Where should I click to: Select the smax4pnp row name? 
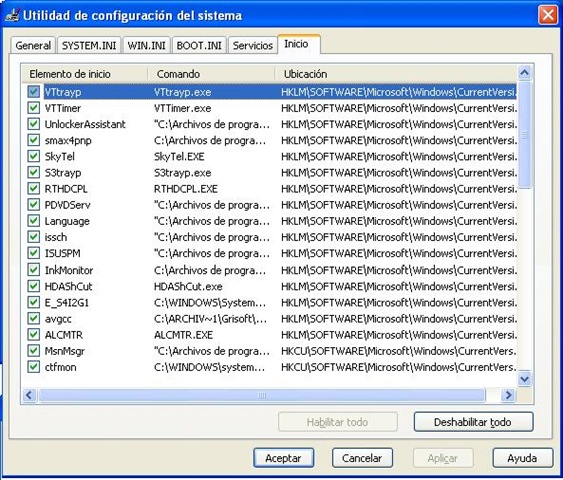(68, 140)
